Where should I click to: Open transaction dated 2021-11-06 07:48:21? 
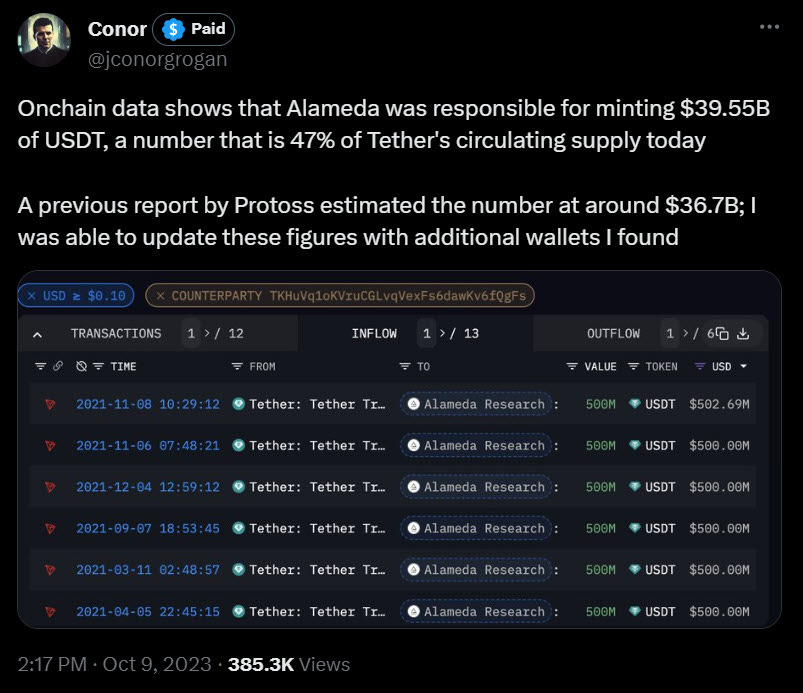coord(148,446)
